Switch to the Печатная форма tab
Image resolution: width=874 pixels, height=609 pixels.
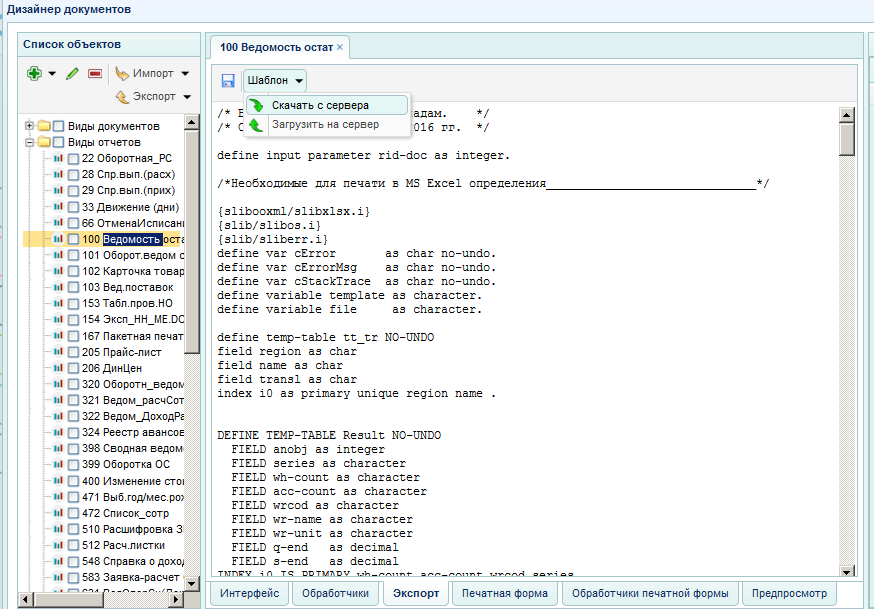(x=505, y=593)
